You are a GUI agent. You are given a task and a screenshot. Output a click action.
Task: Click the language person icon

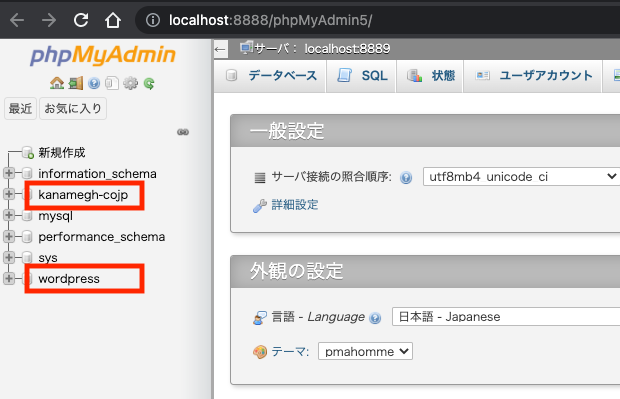259,318
